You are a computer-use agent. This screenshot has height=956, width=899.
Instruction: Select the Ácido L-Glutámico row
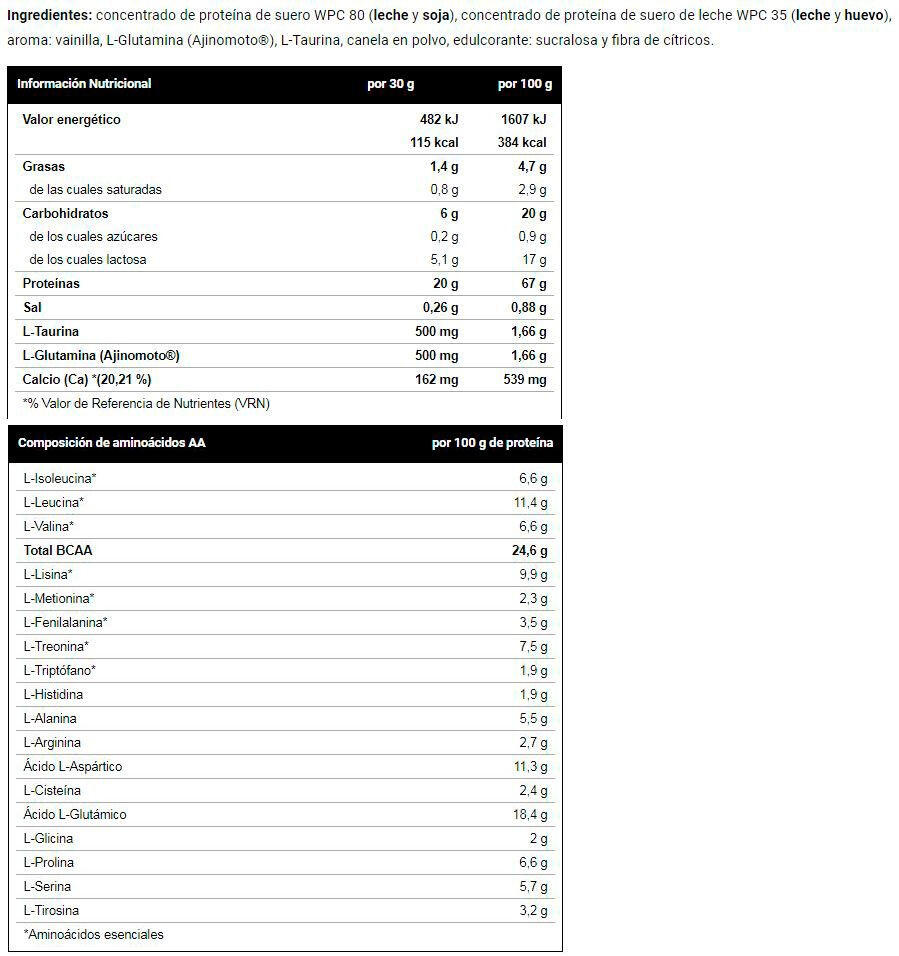click(285, 815)
